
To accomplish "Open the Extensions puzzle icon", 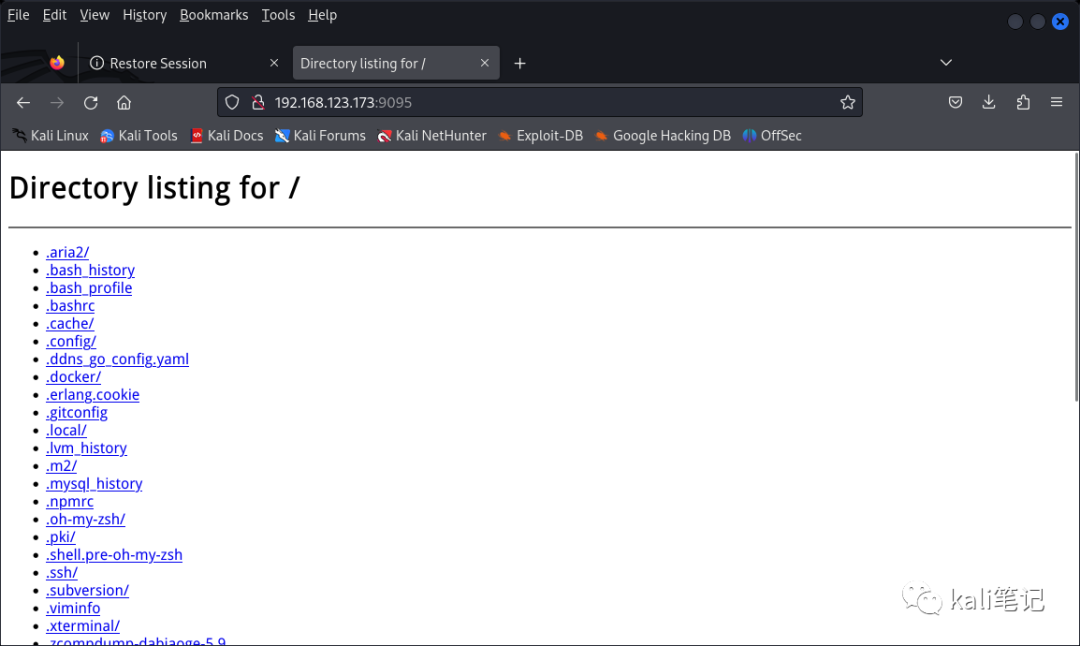I will tap(1022, 102).
